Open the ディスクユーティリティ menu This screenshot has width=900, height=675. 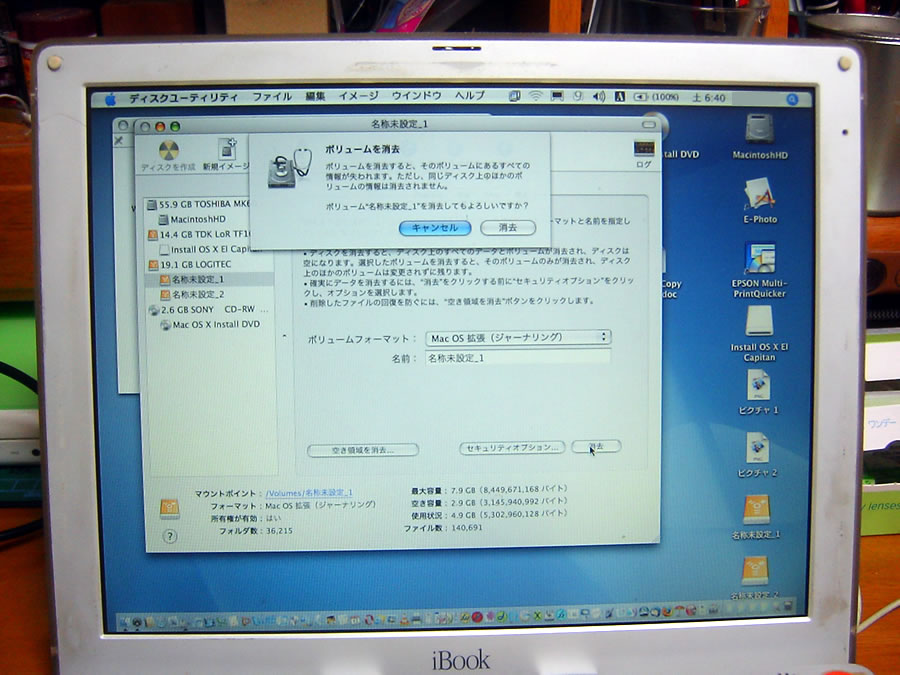[x=183, y=98]
